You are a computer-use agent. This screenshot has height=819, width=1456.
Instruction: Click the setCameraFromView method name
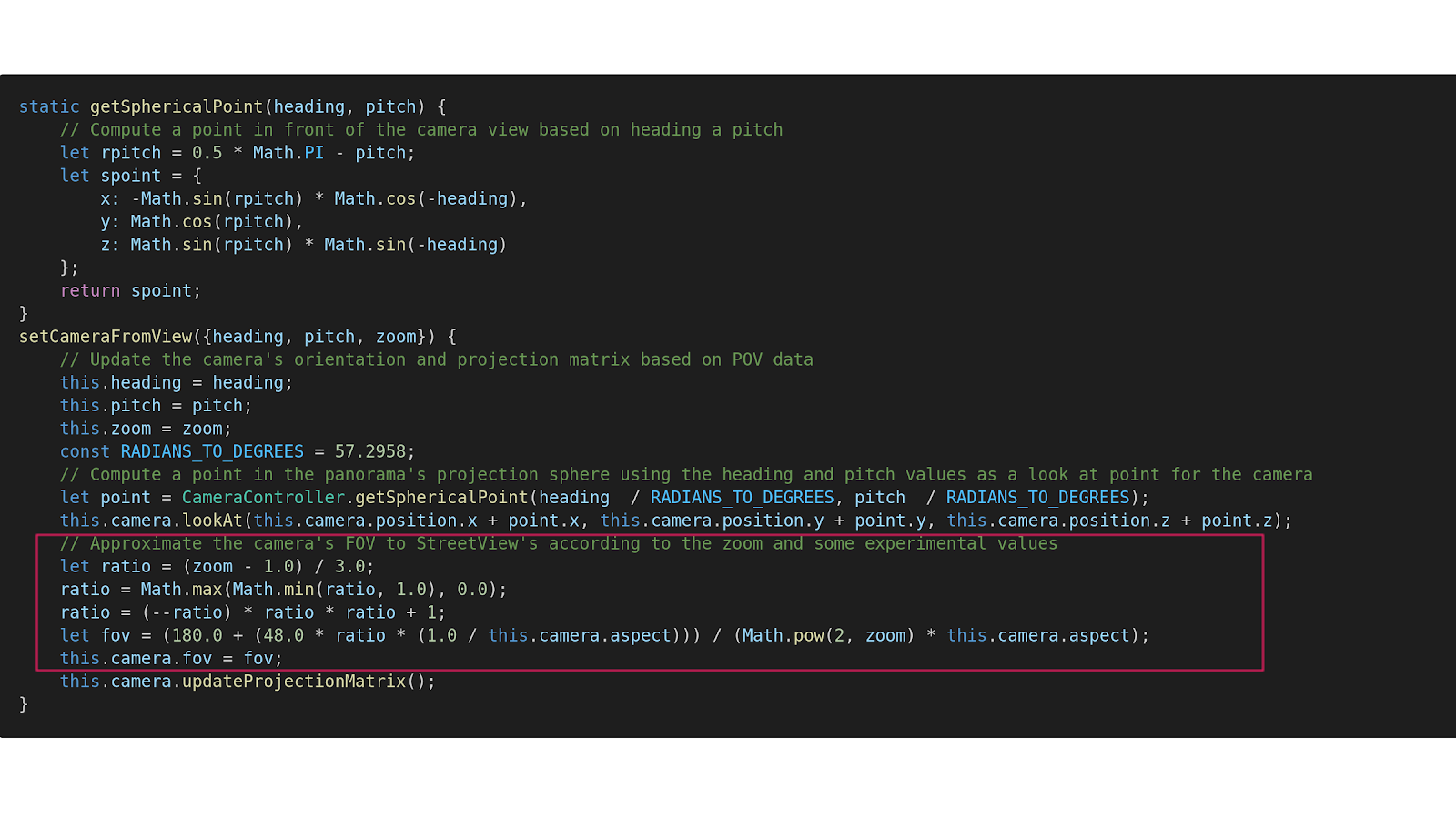106,337
